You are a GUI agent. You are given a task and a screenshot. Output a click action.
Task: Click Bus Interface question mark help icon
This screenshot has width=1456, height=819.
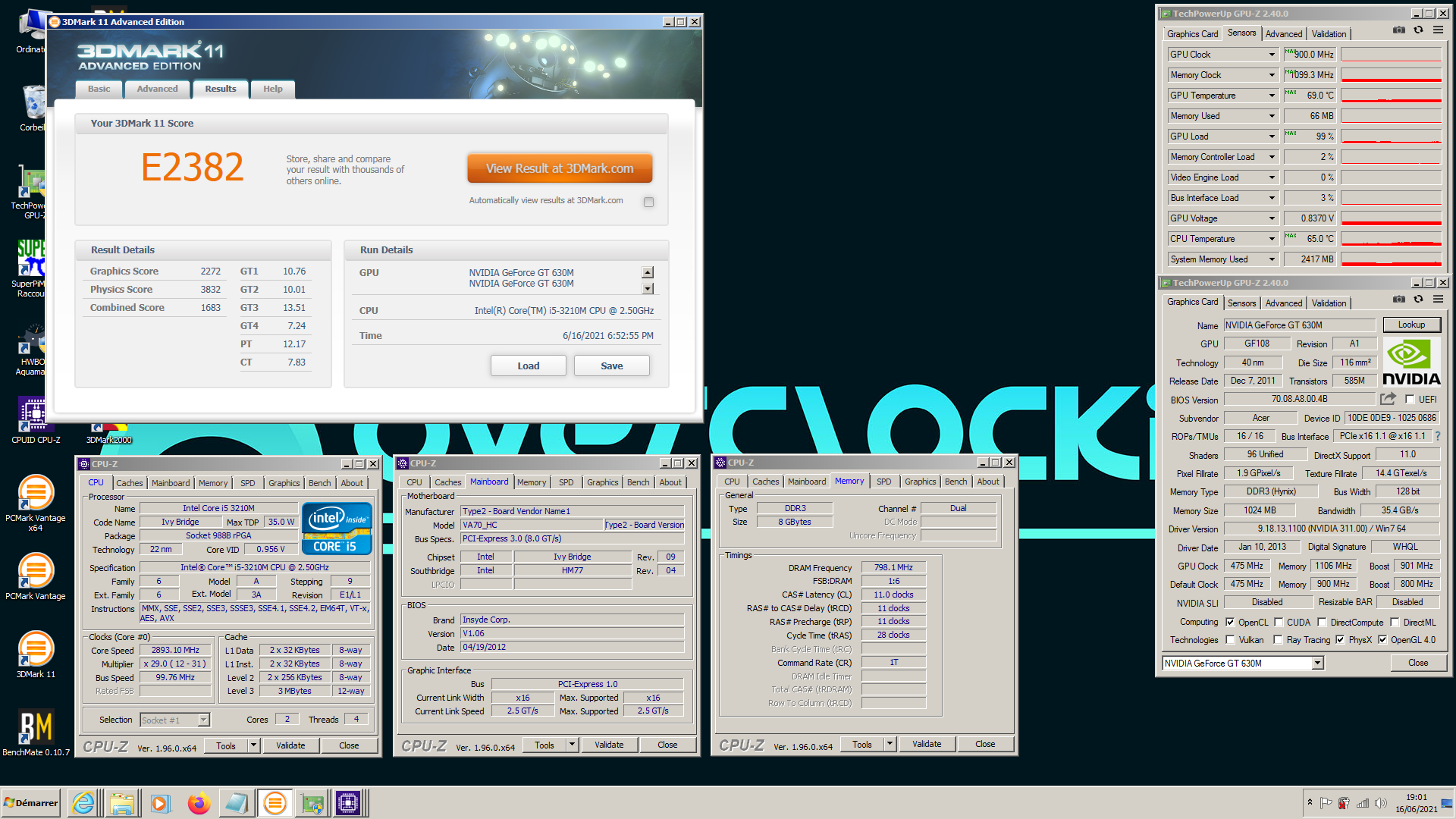point(1437,436)
